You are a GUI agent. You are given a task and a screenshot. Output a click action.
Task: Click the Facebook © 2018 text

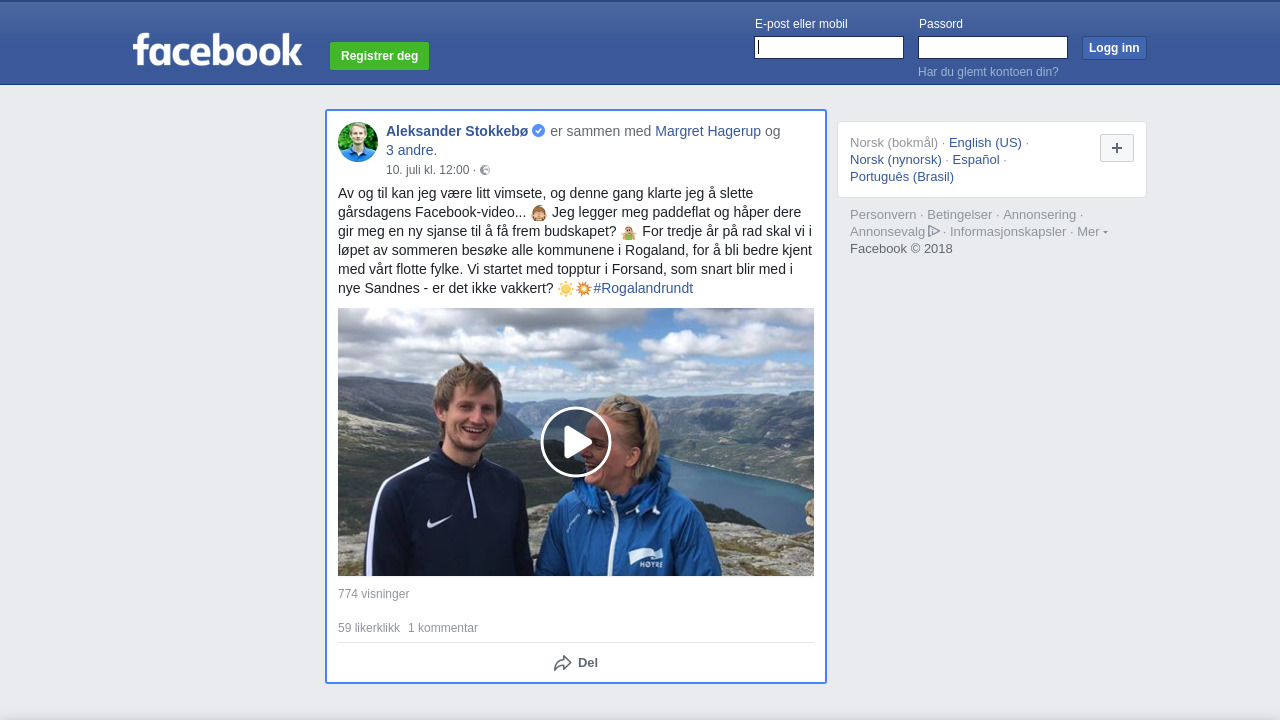point(901,248)
